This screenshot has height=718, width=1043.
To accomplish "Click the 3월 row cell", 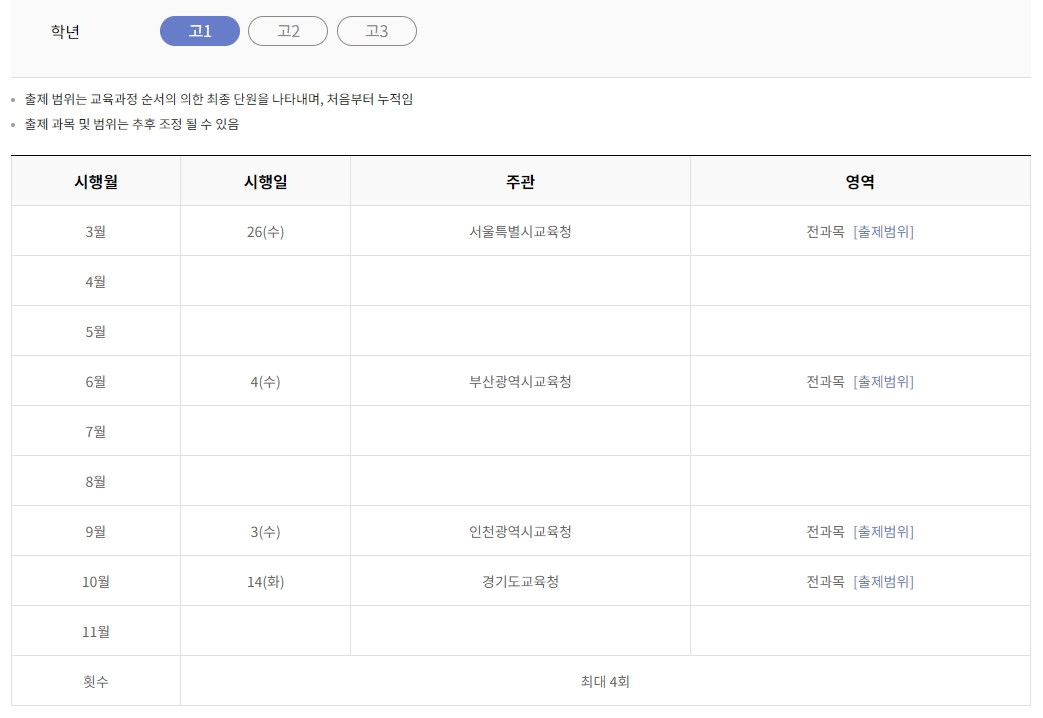I will click(94, 230).
